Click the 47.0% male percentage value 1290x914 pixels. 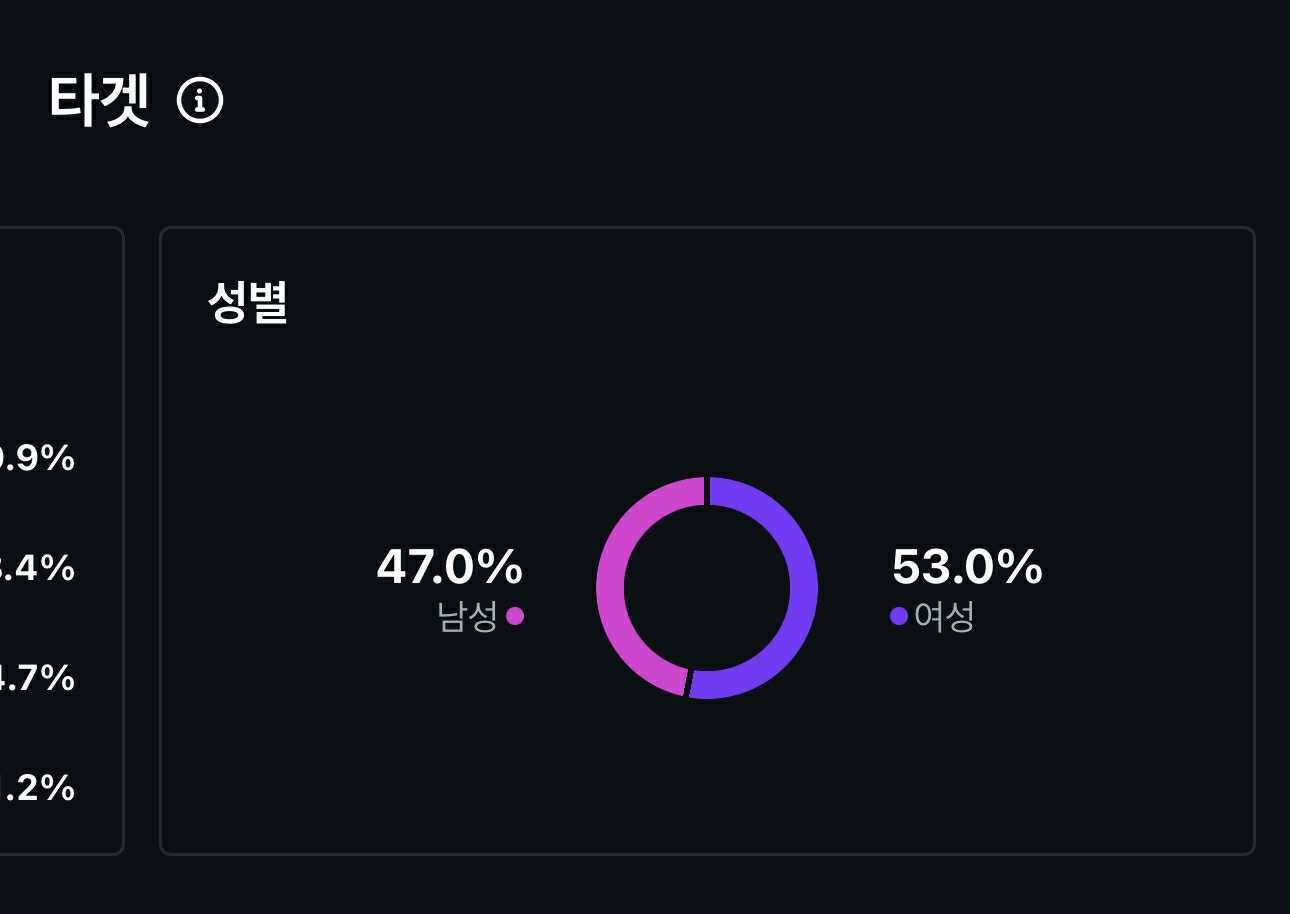(450, 567)
